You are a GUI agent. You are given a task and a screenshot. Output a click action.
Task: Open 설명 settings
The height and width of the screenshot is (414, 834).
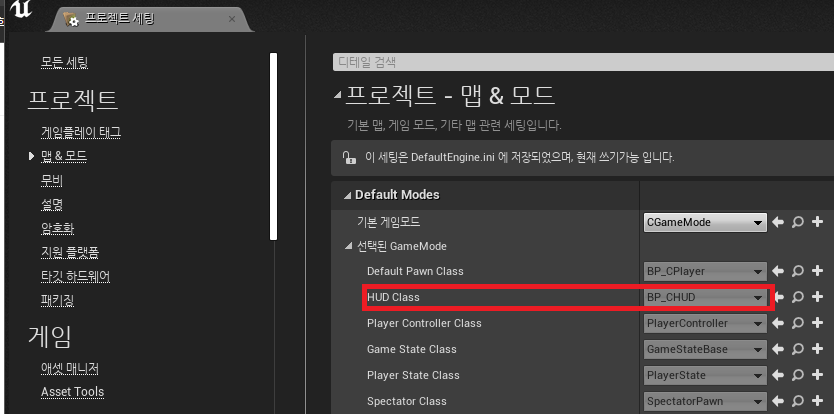point(52,204)
